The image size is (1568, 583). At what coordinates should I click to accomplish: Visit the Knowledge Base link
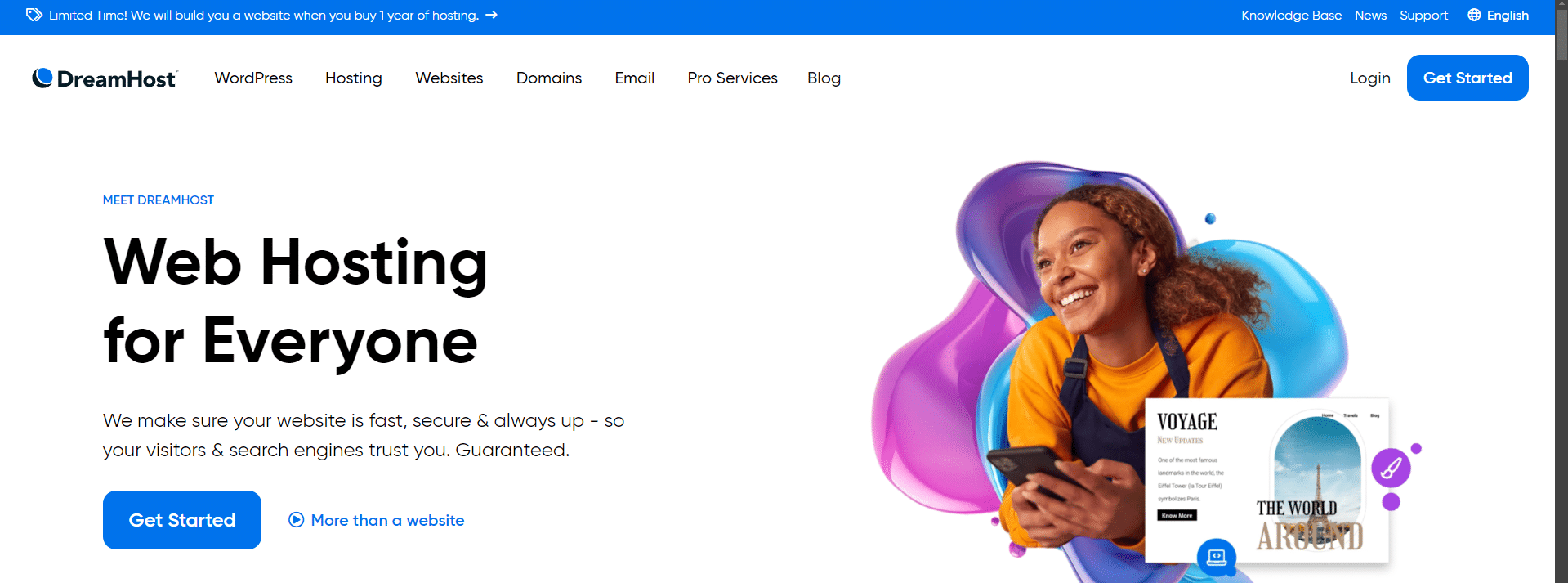point(1291,15)
